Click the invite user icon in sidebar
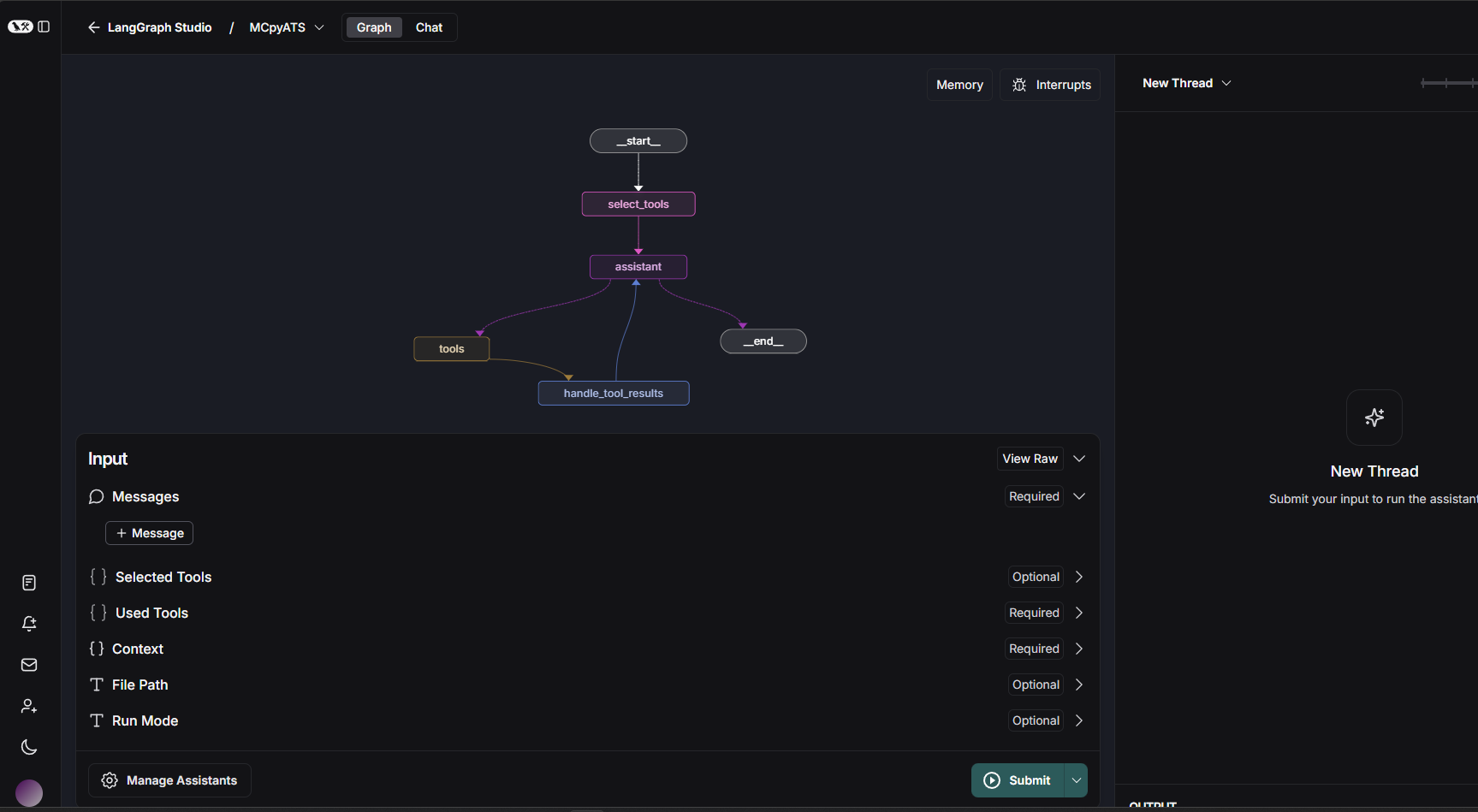This screenshot has height=812, width=1478. (28, 706)
